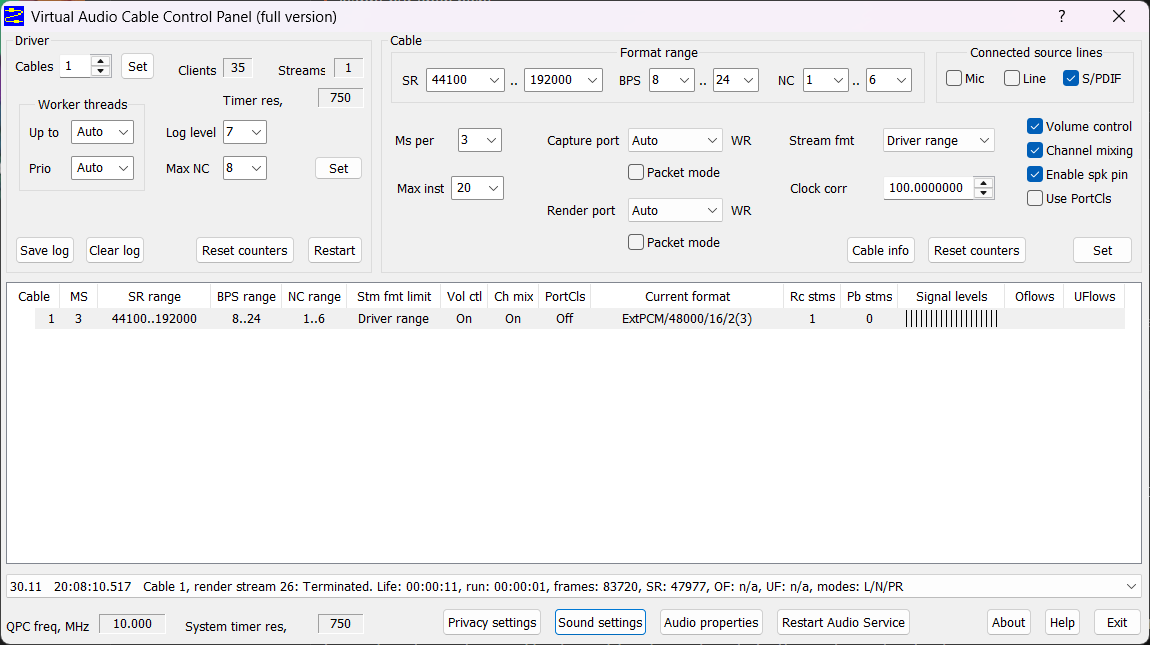The image size is (1150, 645).
Task: Click the Signal levels column header
Action: (x=951, y=296)
